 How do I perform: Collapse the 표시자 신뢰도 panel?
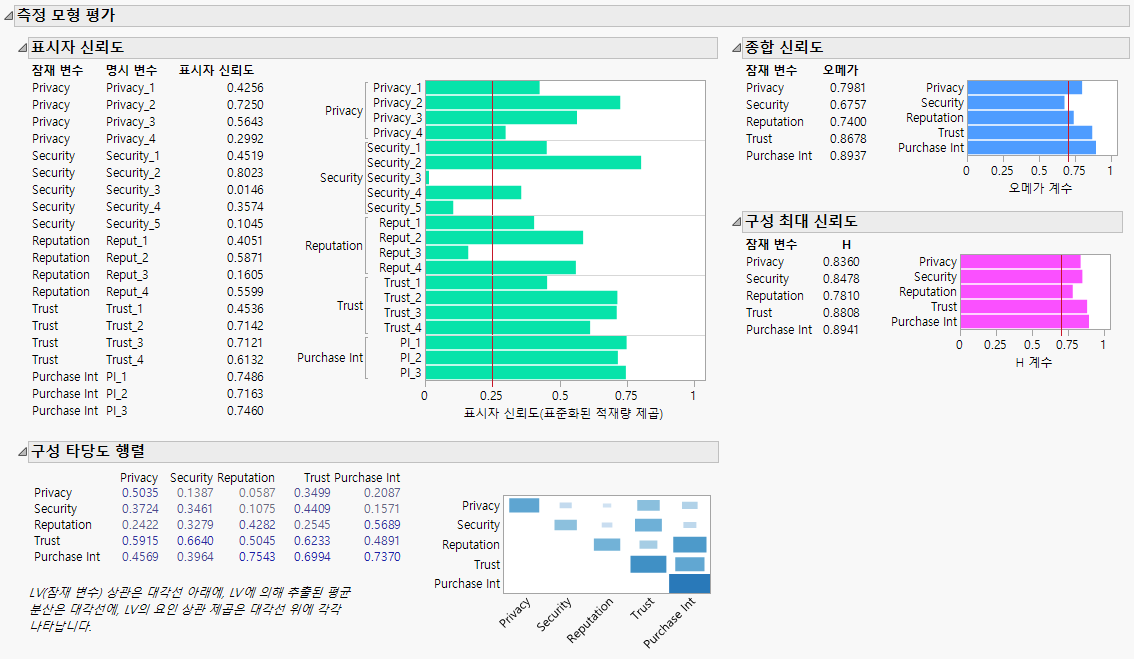[x=24, y=48]
